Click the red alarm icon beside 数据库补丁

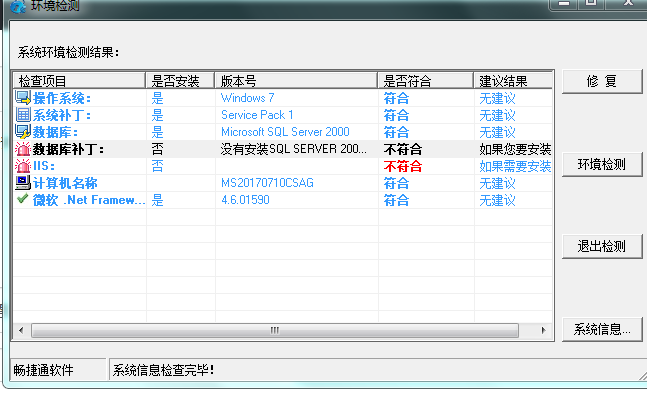tap(23, 149)
